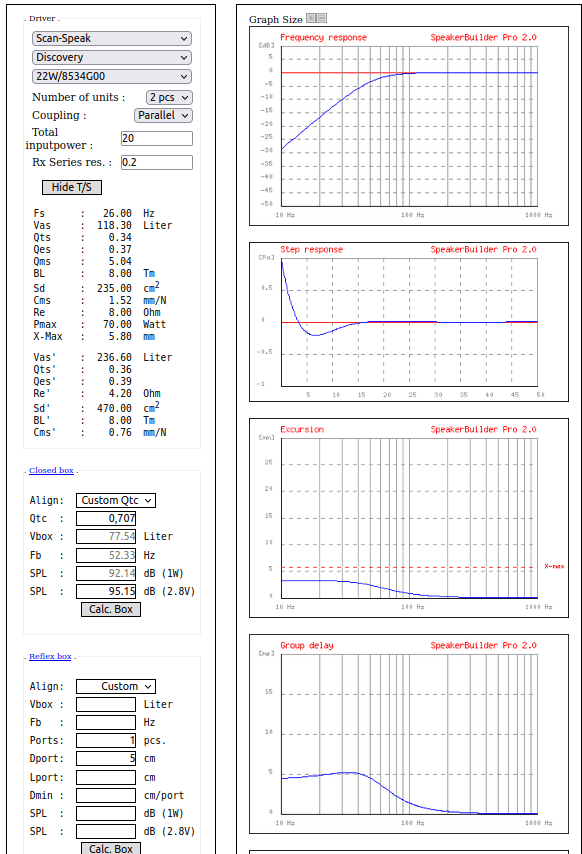Click the Frequency response graph
This screenshot has width=582, height=854.
[409, 126]
